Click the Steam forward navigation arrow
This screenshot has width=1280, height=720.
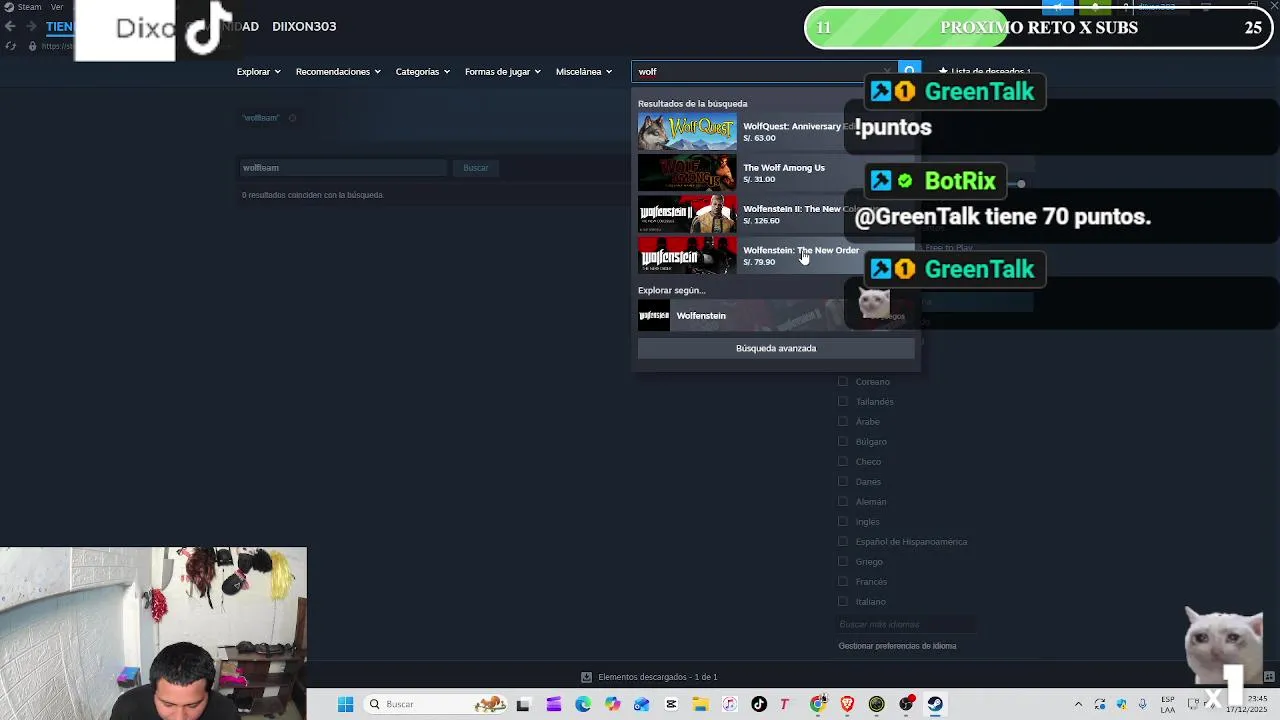click(31, 27)
